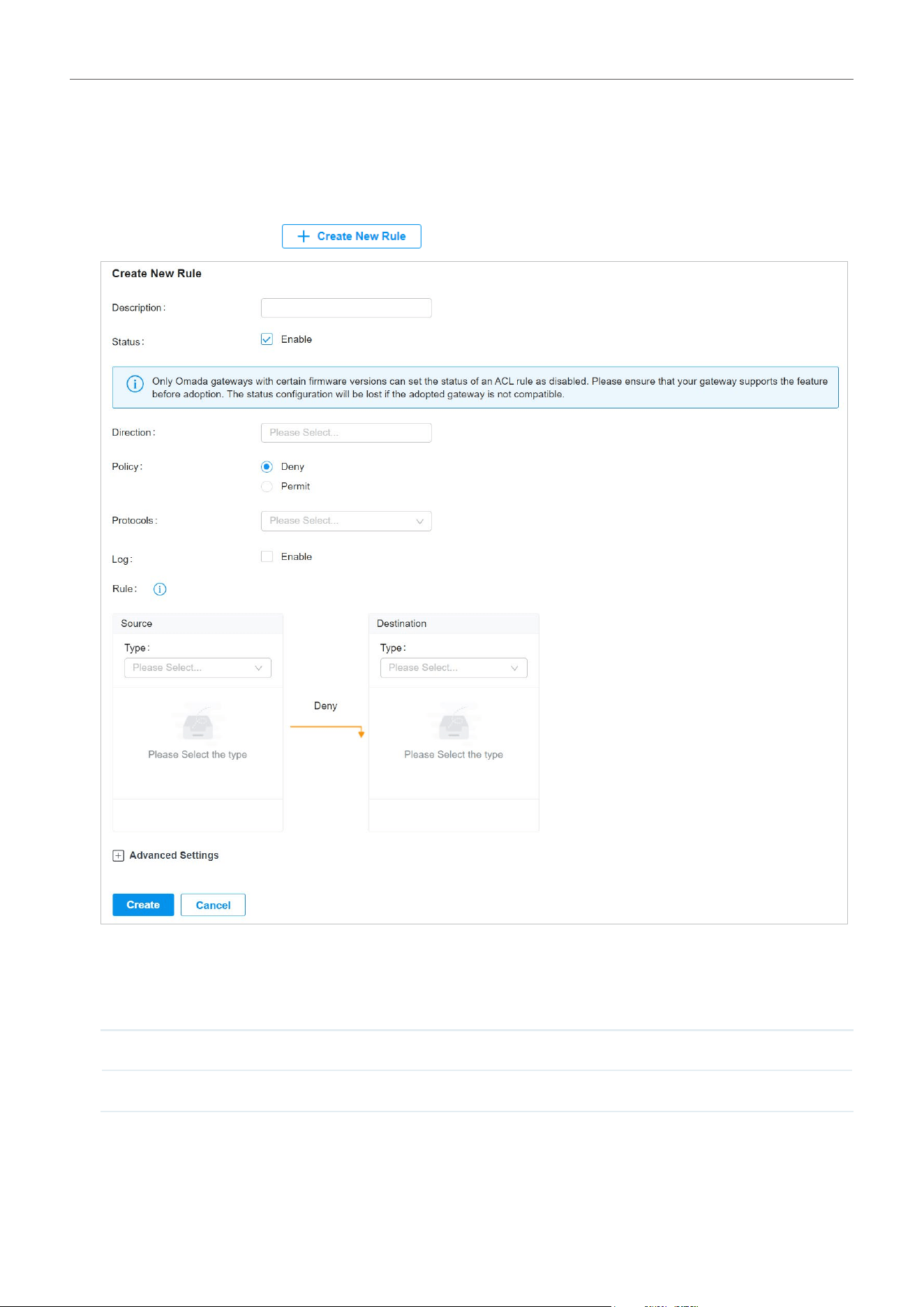Click the Source empty-state tray icon
Screen dimensions: 924x1307
(198, 722)
